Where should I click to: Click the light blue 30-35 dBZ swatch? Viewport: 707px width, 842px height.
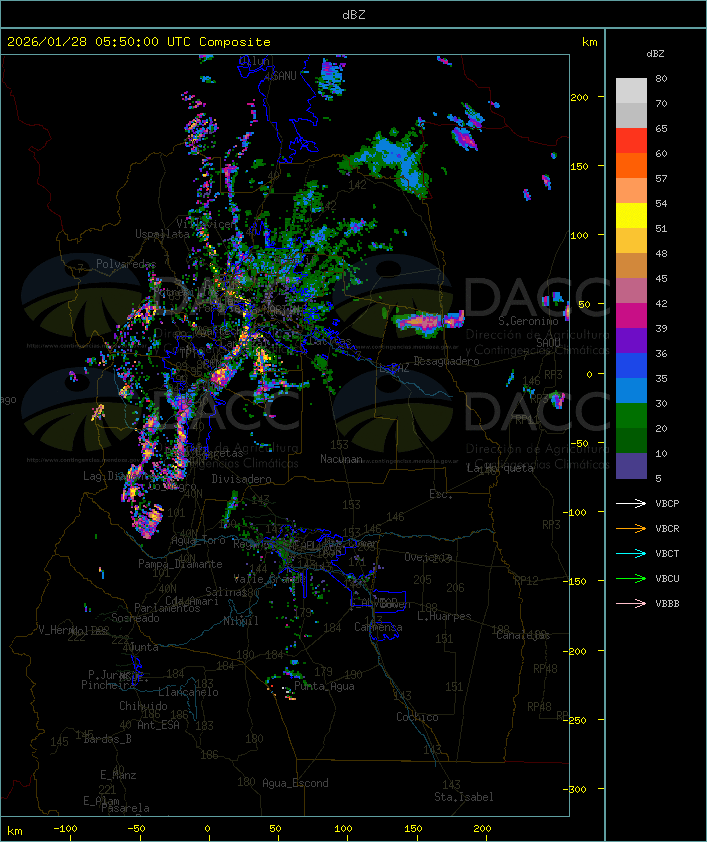click(x=631, y=391)
